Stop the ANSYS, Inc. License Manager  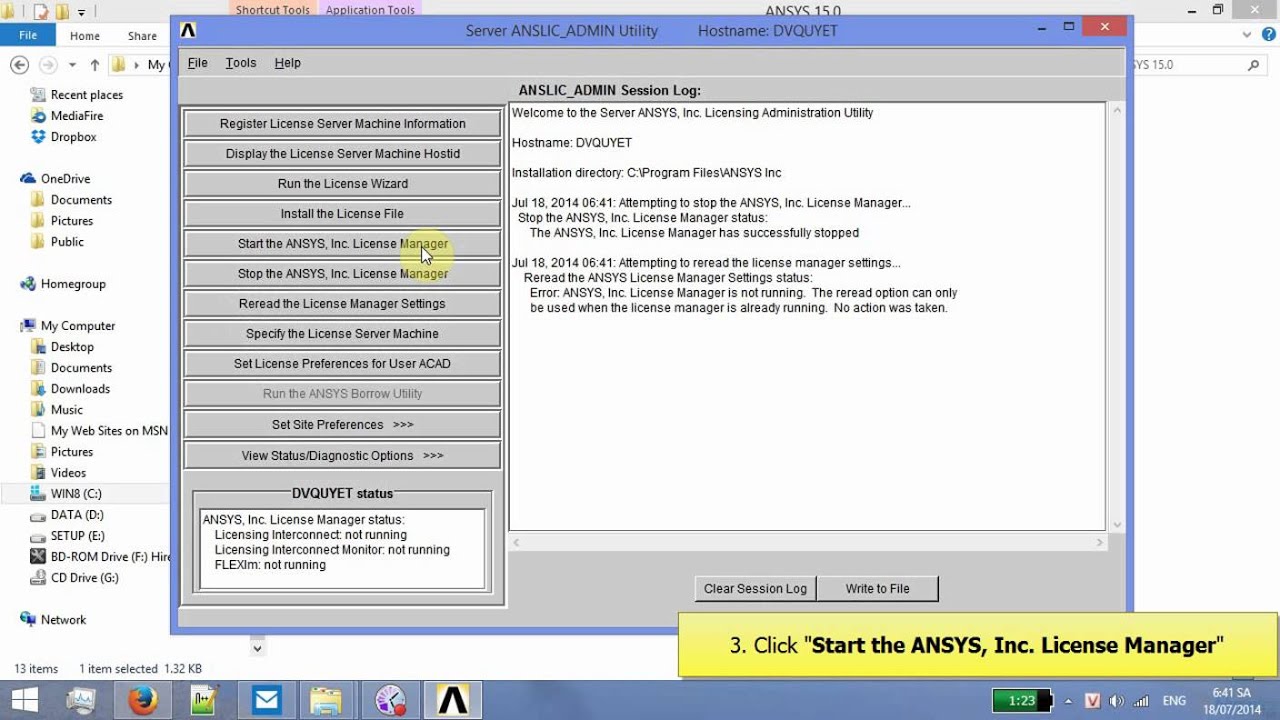click(x=342, y=274)
